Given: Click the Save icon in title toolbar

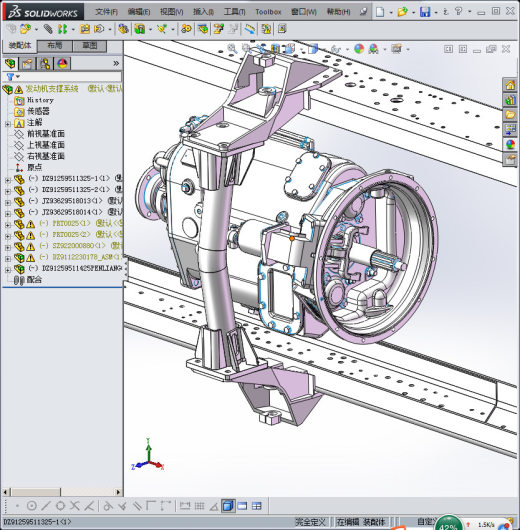Looking at the screenshot, I should point(425,12).
